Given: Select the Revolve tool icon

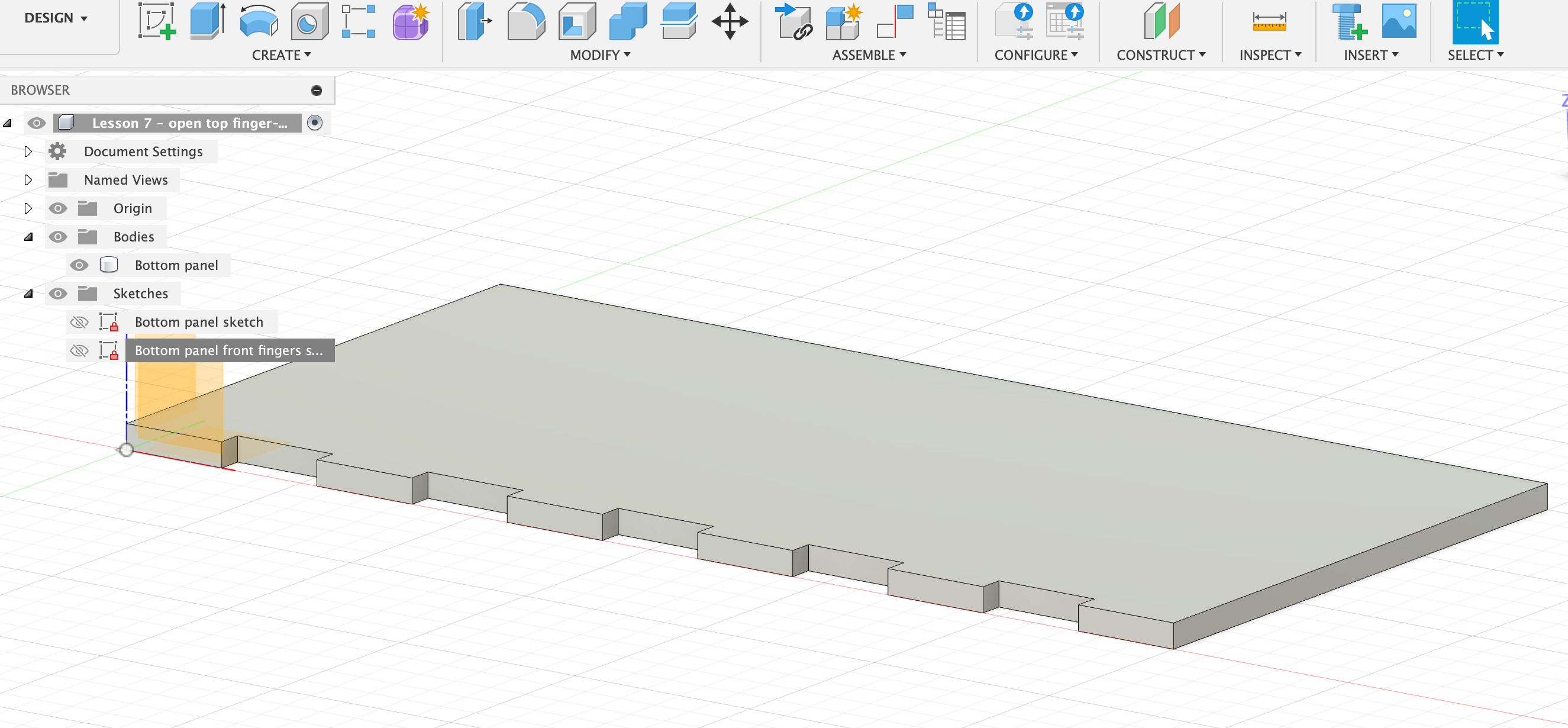Looking at the screenshot, I should click(258, 22).
